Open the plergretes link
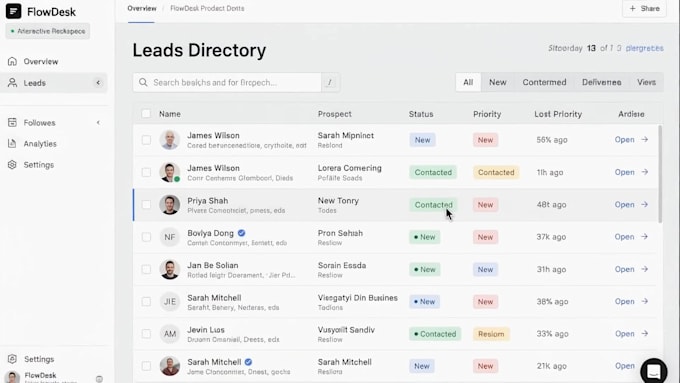Screen dimensions: 680x383 click(644, 48)
